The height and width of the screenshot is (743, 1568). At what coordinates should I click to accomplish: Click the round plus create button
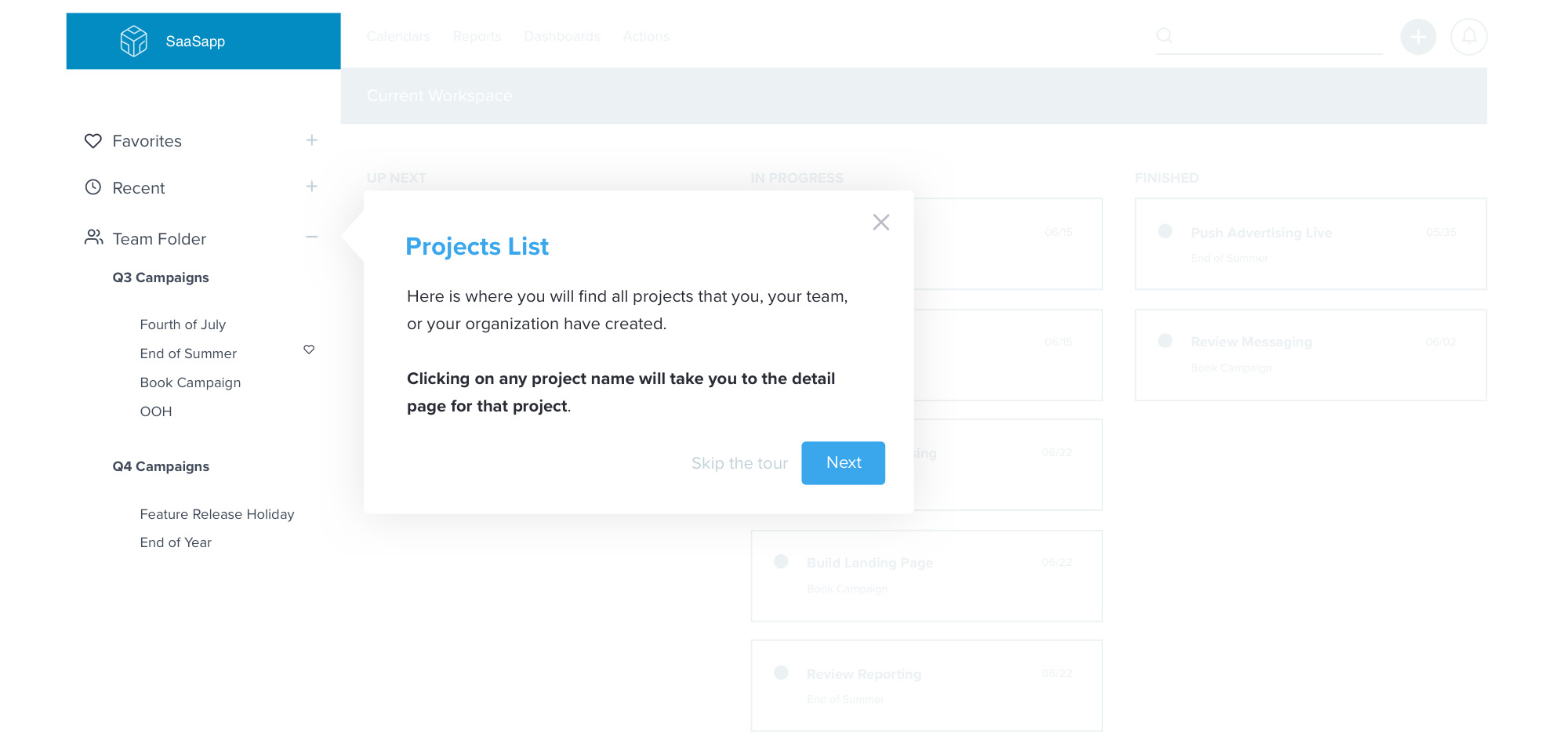(x=1418, y=37)
